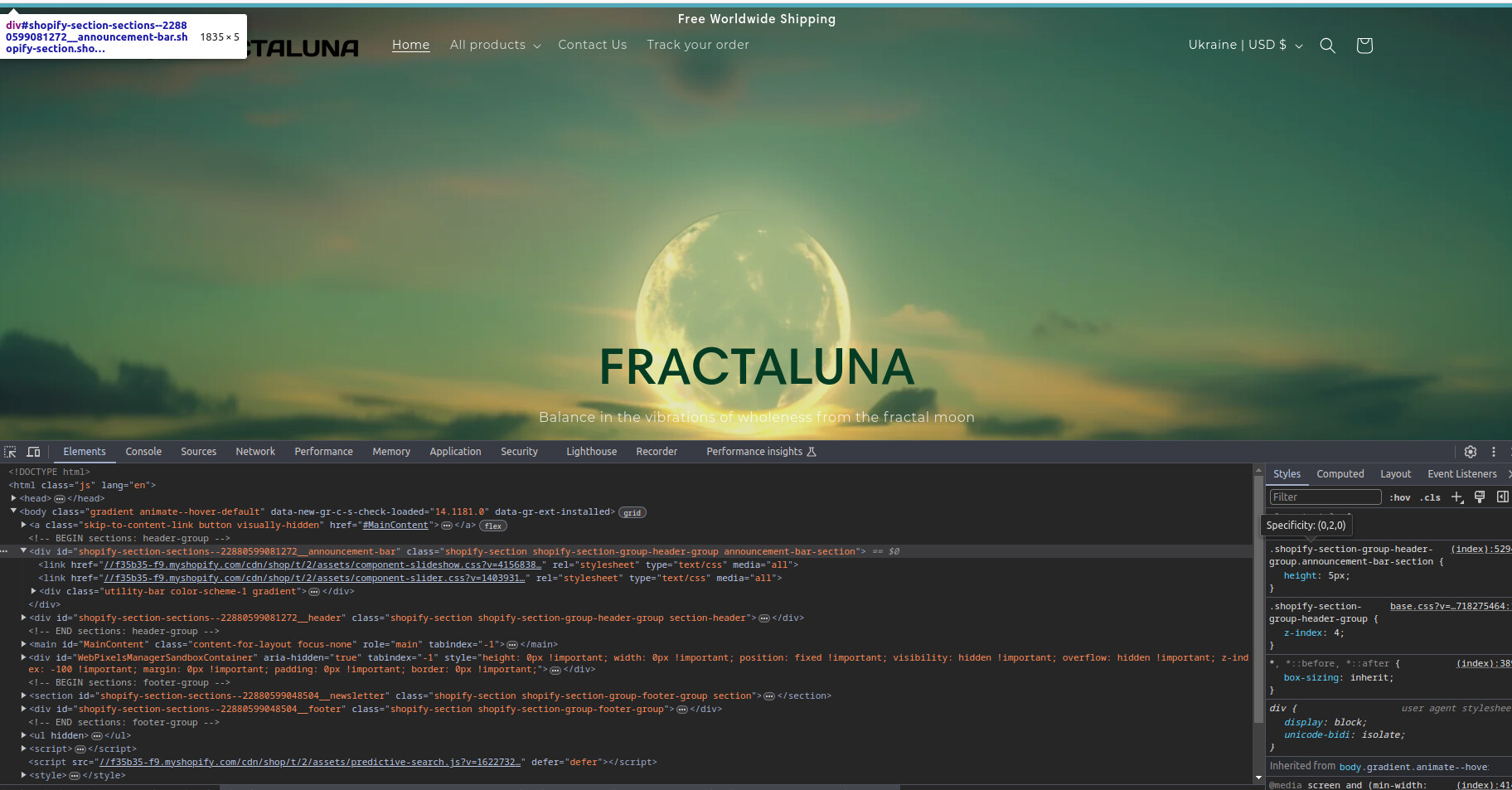Open (index):529 source link in Styles

pyautogui.click(x=1481, y=549)
